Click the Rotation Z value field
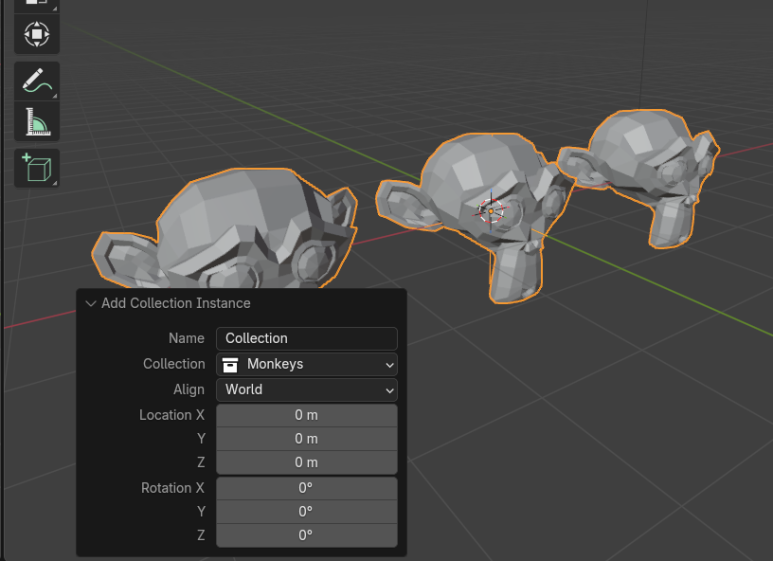 307,535
